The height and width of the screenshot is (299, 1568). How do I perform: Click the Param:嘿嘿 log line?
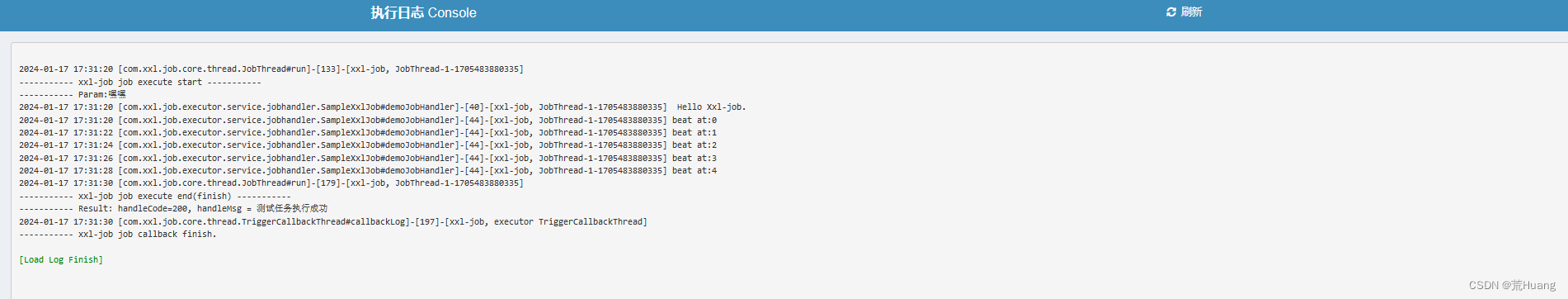(x=73, y=94)
